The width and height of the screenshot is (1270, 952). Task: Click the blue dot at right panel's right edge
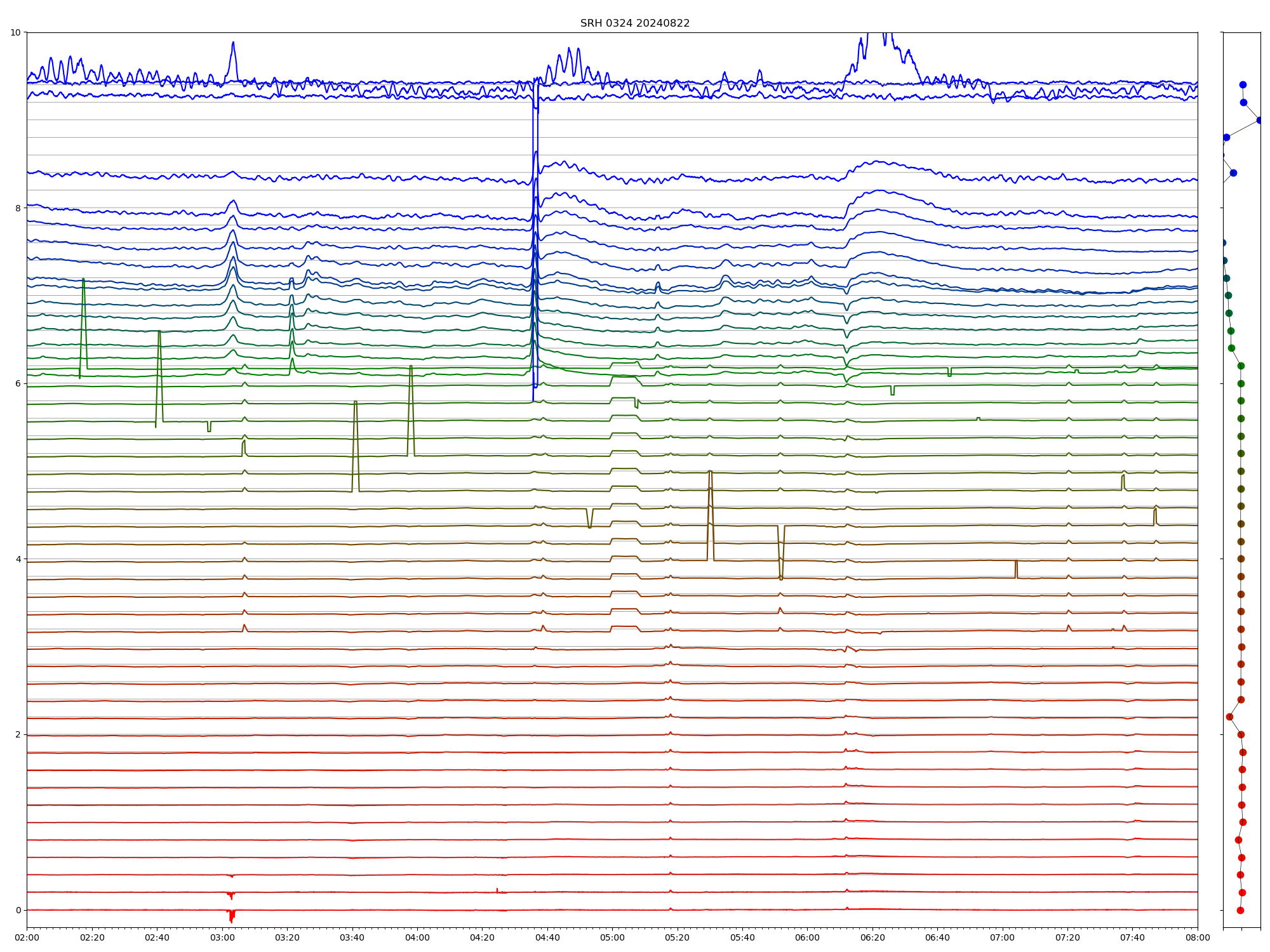point(1260,120)
